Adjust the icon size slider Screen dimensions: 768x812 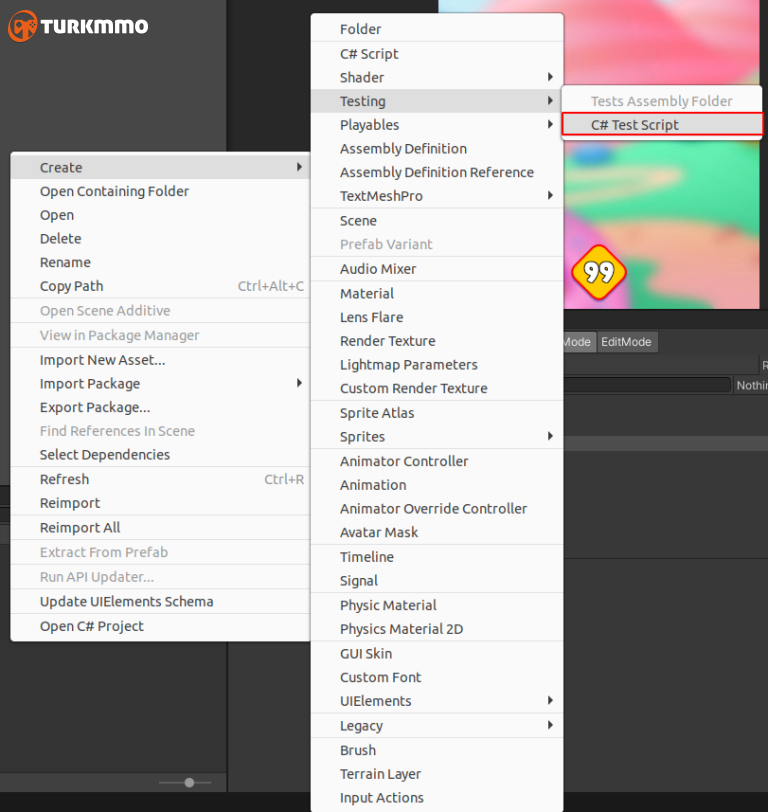click(190, 782)
